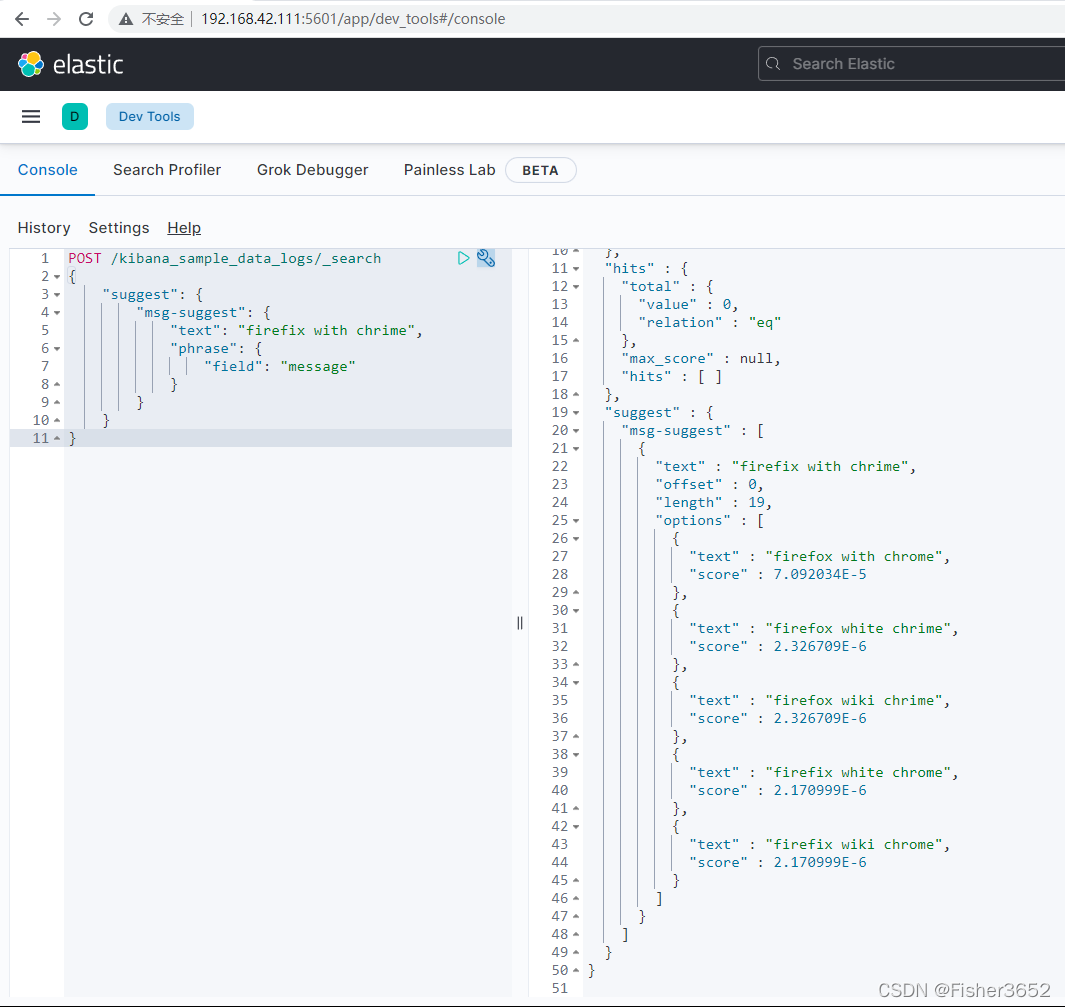Click the "max_score" : null line

tap(701, 359)
